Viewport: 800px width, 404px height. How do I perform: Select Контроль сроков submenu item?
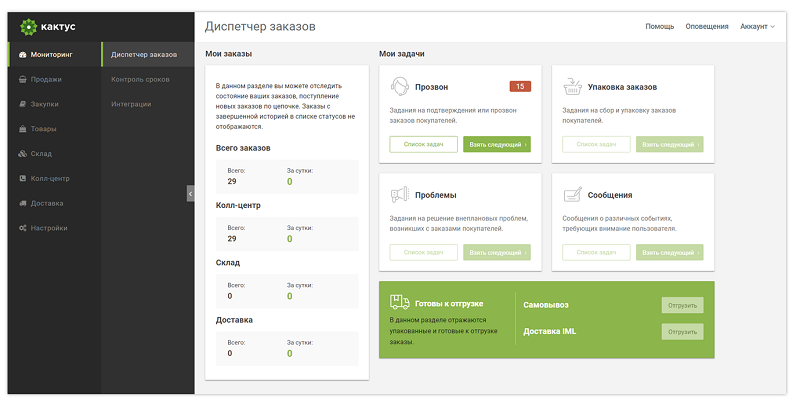[144, 79]
